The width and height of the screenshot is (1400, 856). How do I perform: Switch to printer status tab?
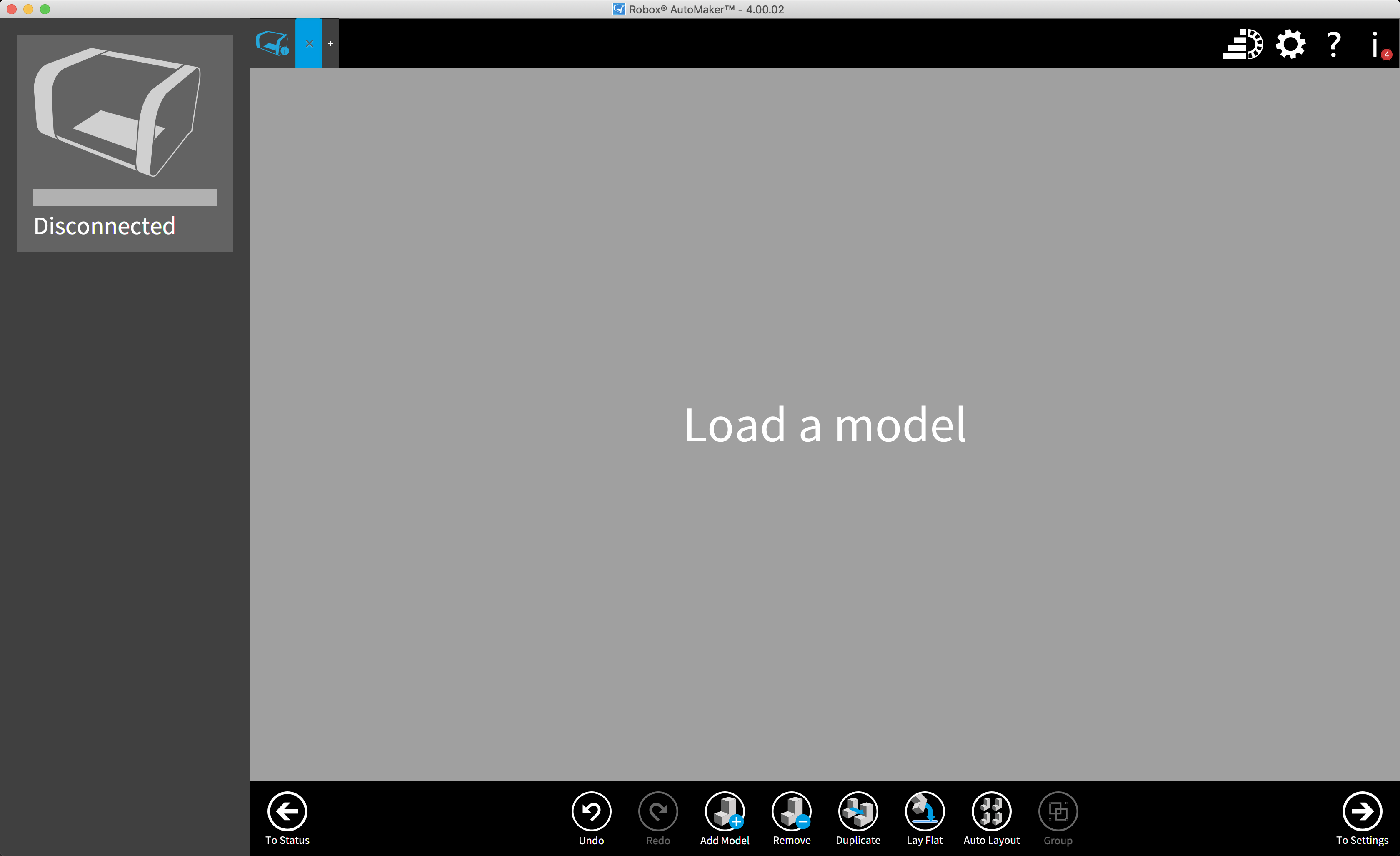[x=273, y=43]
